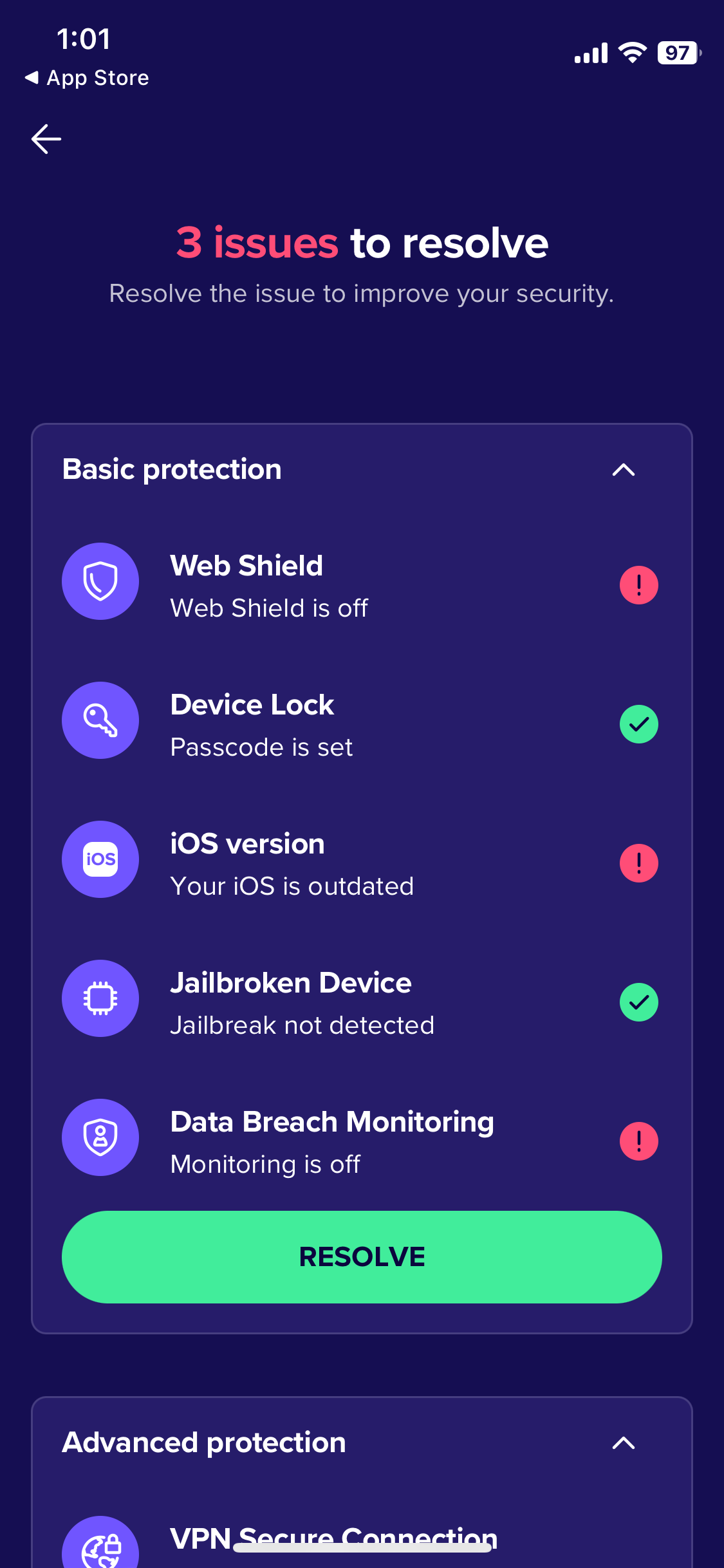
Task: Click the red badge next to Data Breach Monitoring
Action: click(638, 1141)
